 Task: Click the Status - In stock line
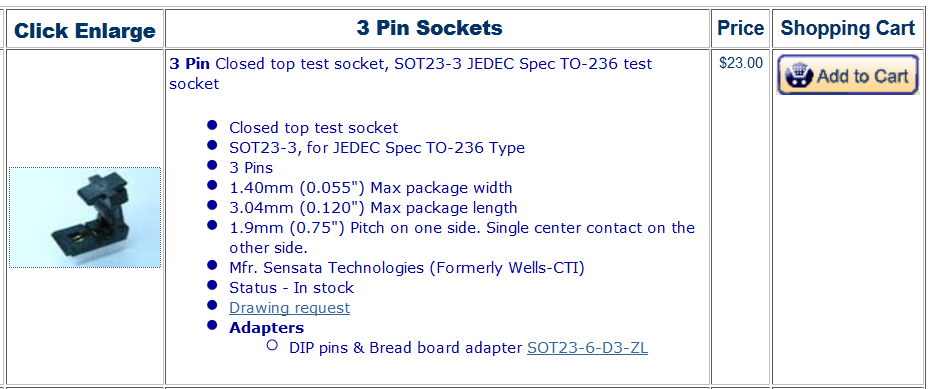coord(291,288)
